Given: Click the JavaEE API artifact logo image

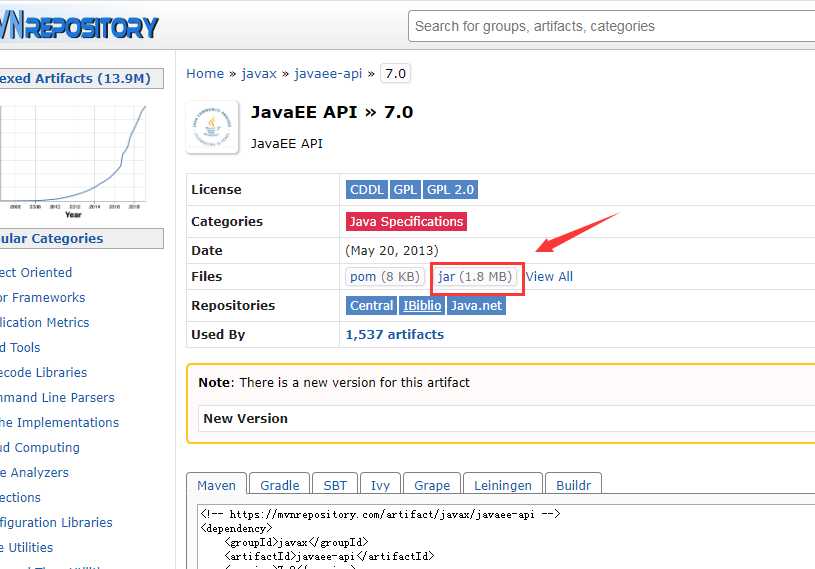Looking at the screenshot, I should tap(212, 127).
